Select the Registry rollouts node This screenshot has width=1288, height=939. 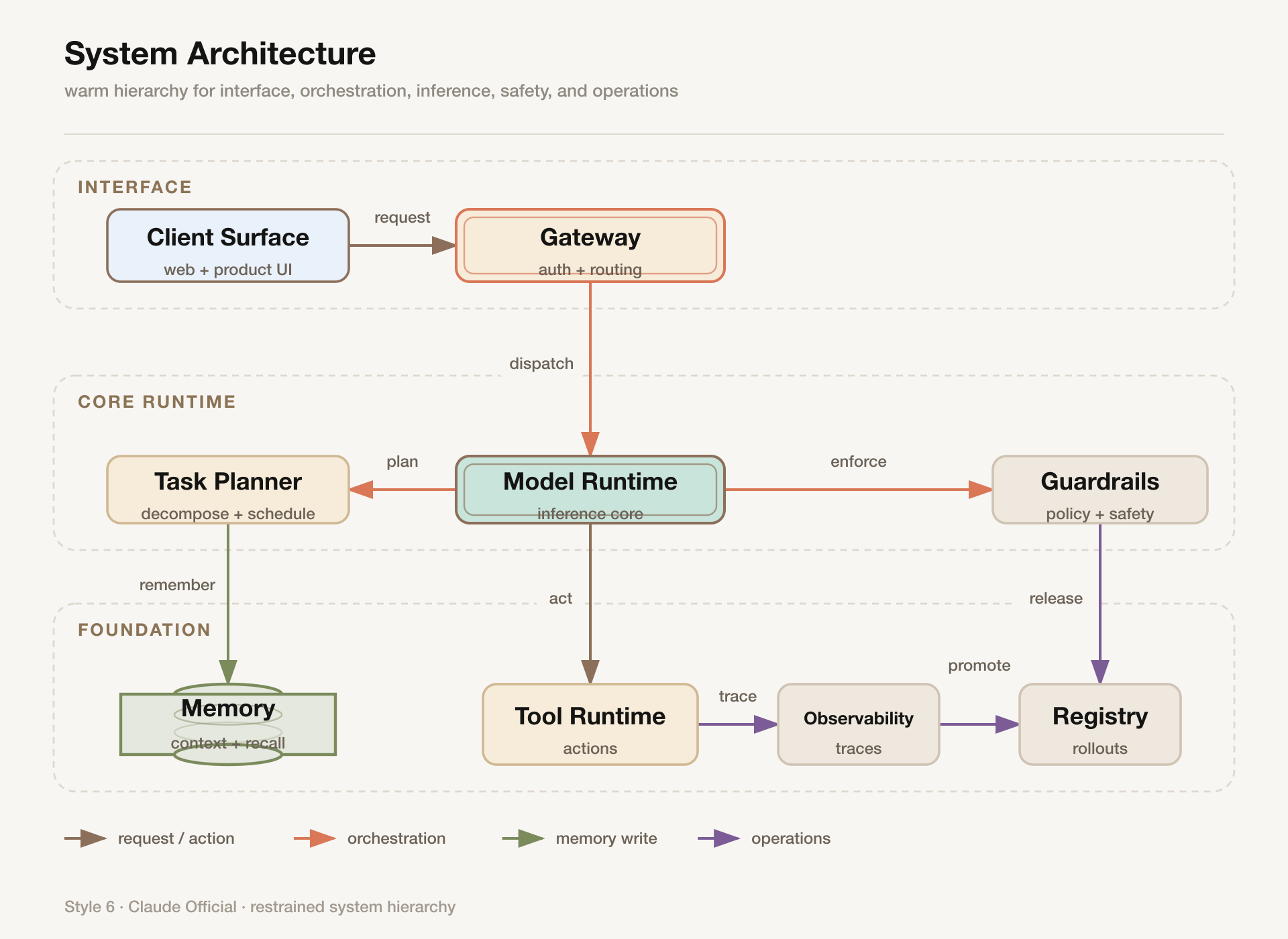coord(1100,724)
